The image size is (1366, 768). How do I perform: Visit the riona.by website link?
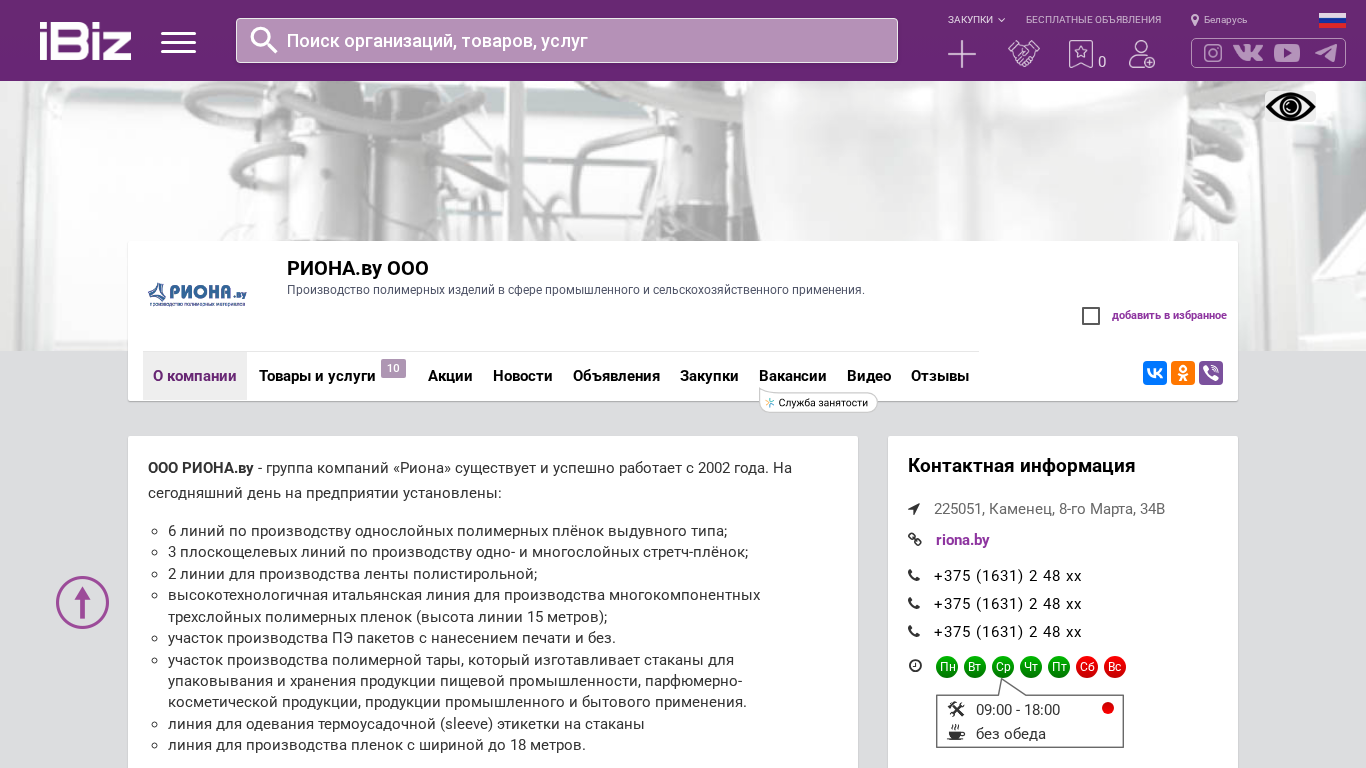962,540
